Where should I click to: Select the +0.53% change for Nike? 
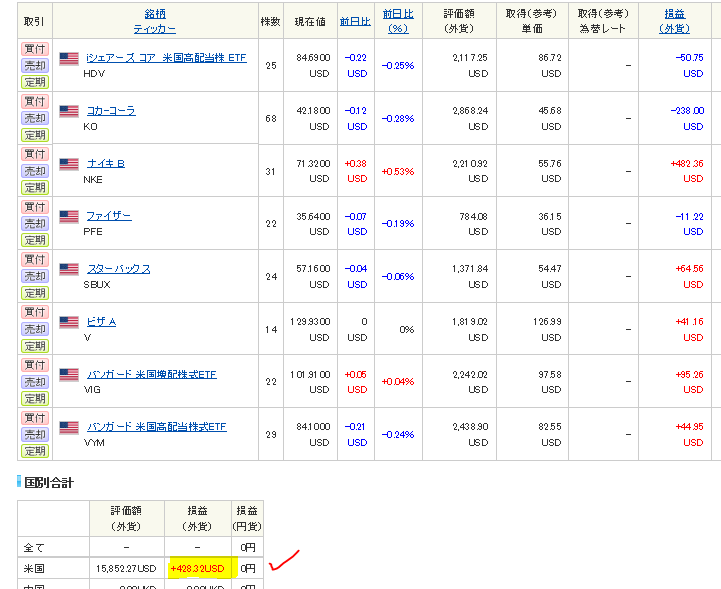point(398,172)
